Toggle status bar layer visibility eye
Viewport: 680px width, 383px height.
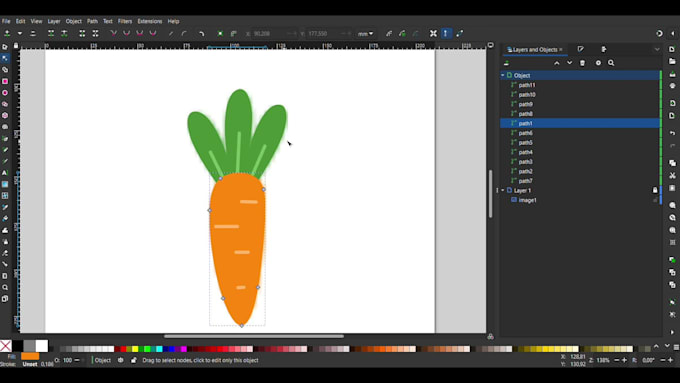[121, 360]
